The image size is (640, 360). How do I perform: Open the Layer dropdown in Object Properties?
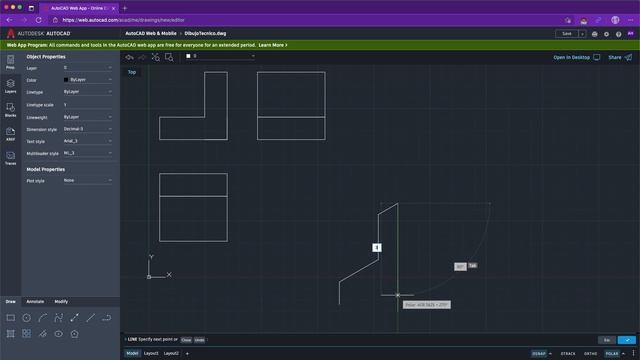point(88,68)
